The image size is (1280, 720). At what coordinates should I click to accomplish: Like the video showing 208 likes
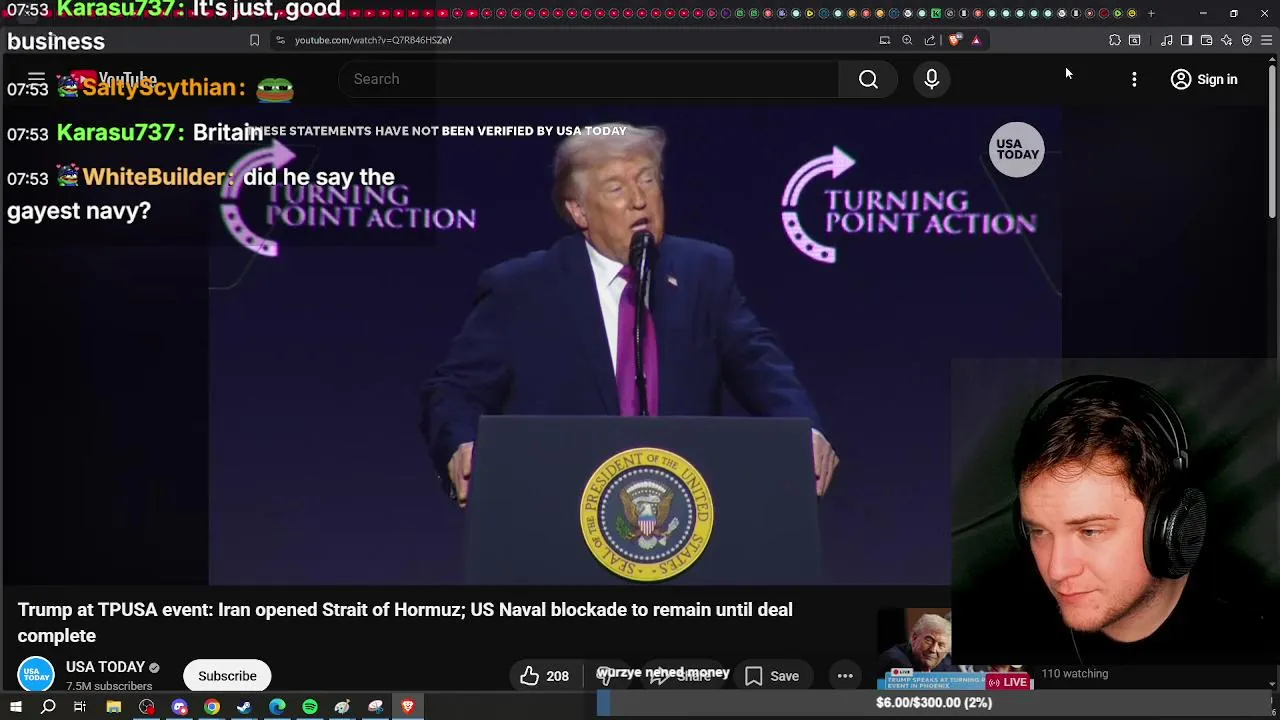[544, 676]
